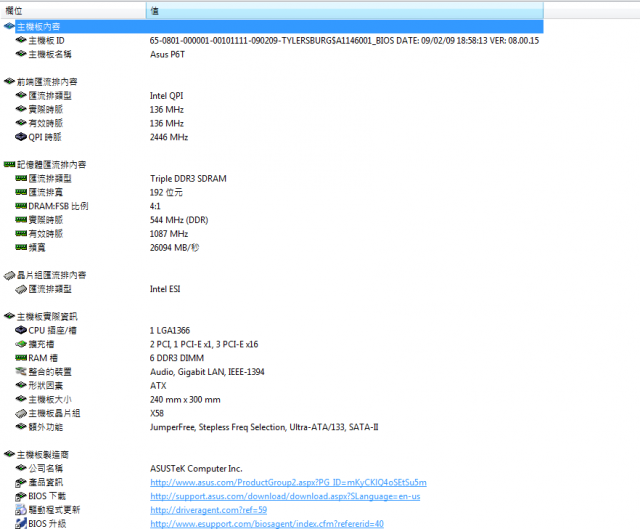Select the Triple DDR3 SDRAM value
This screenshot has width=640, height=529.
188,179
